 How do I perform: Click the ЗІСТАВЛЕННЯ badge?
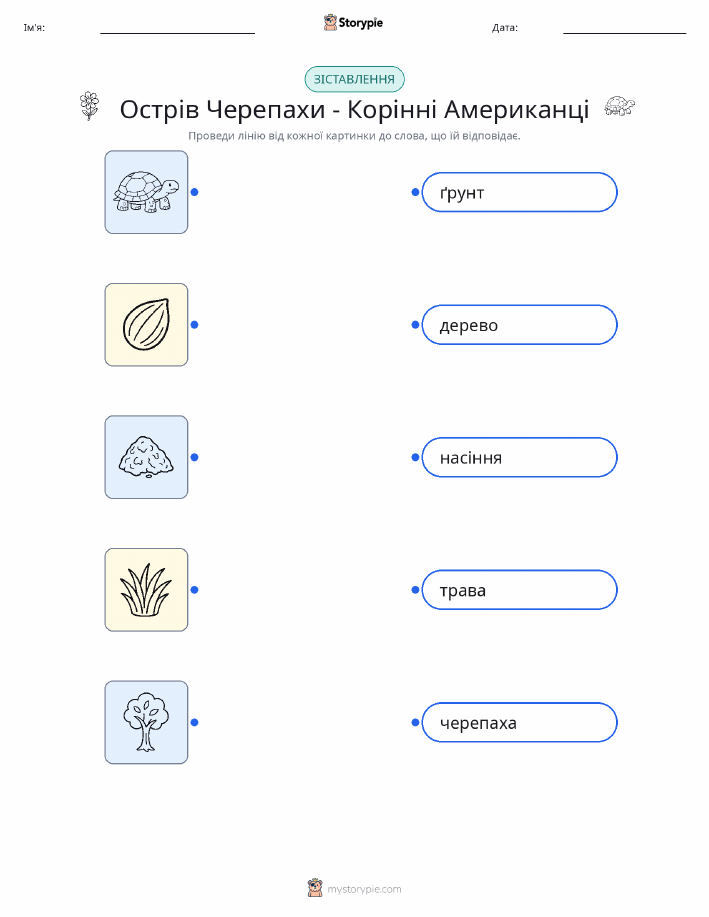coord(354,79)
